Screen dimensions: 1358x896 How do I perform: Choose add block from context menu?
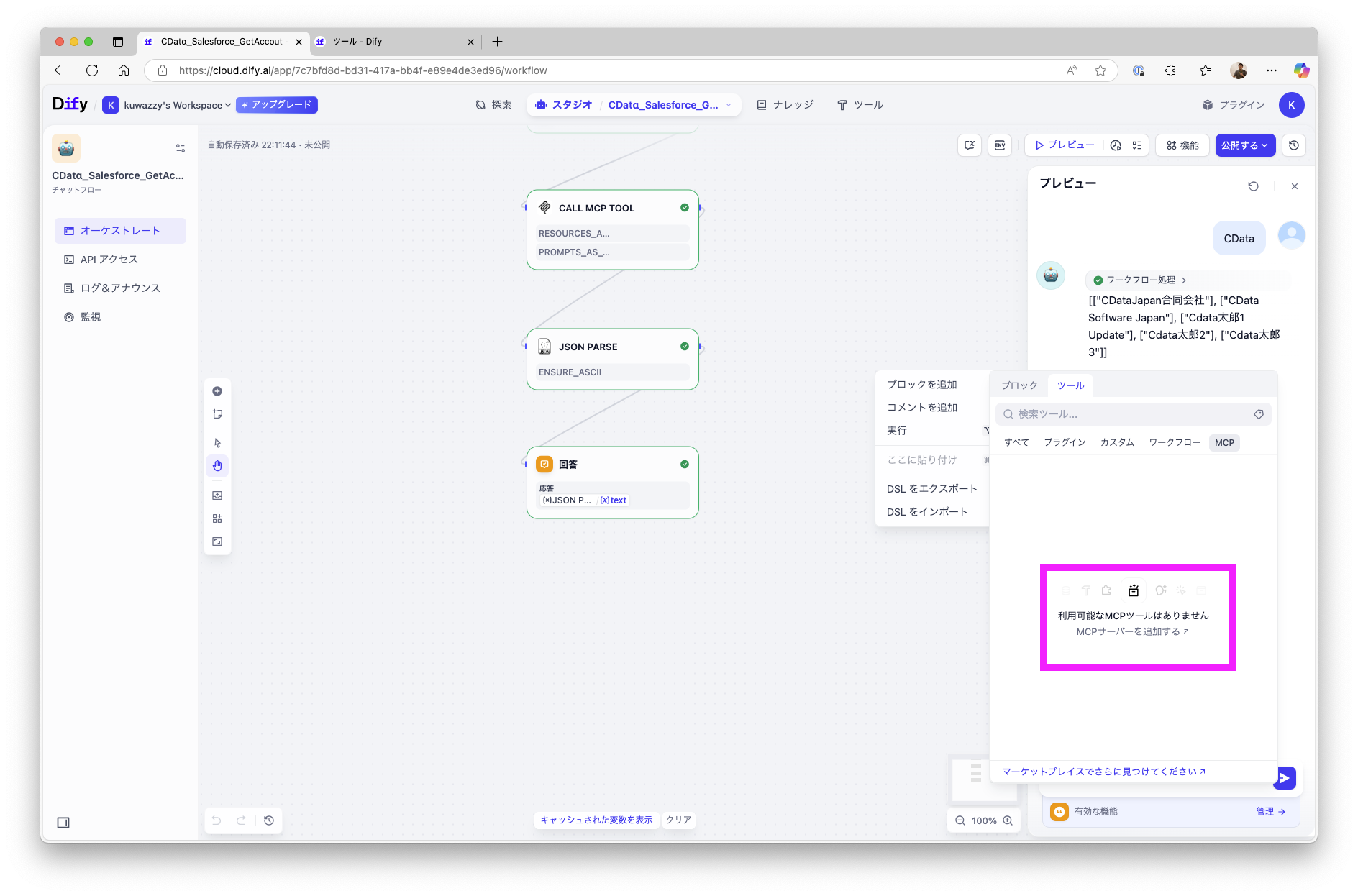[922, 385]
